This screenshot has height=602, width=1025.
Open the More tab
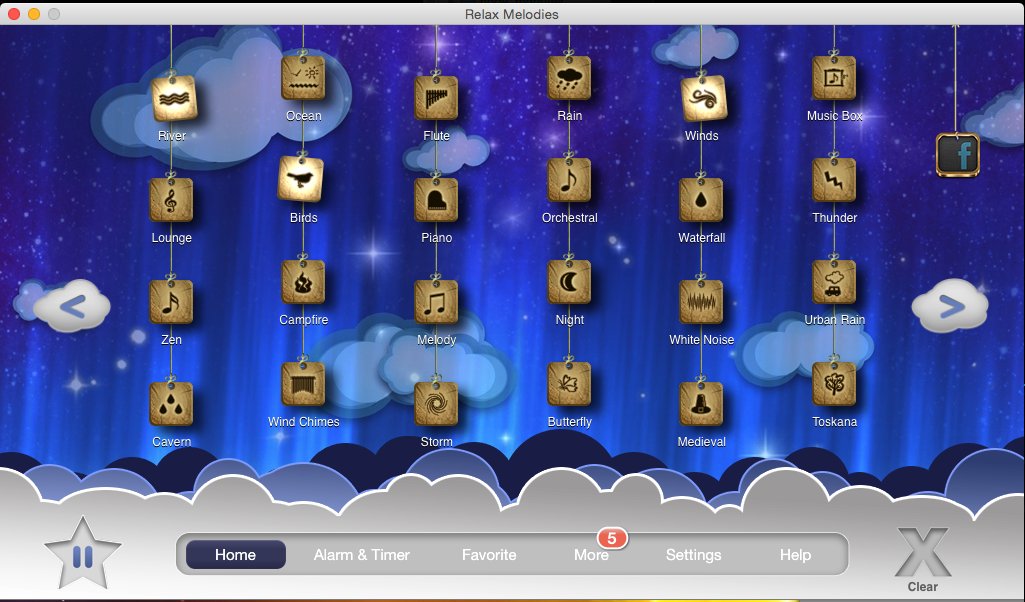coord(591,555)
